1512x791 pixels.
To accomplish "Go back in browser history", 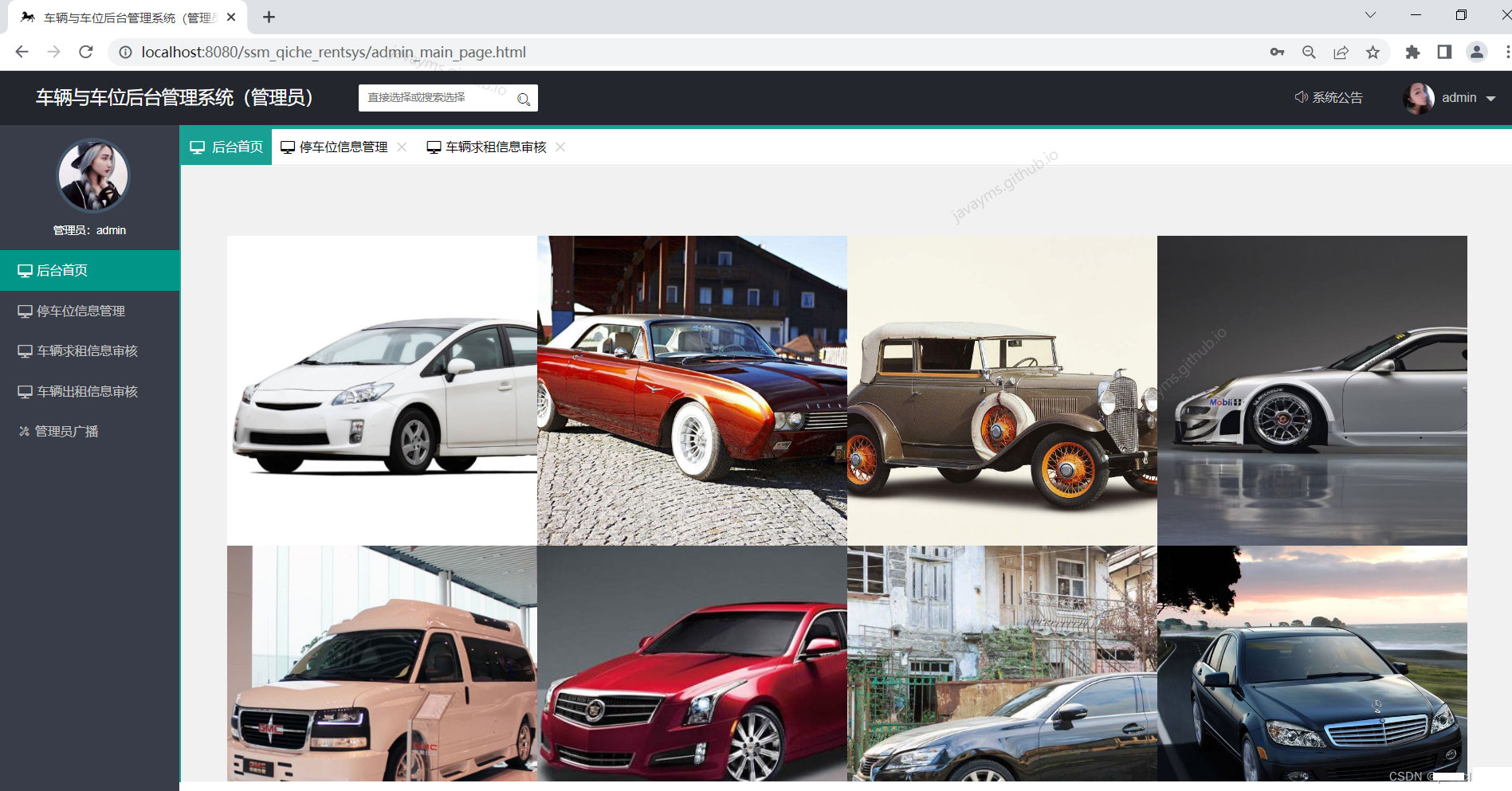I will tap(22, 52).
